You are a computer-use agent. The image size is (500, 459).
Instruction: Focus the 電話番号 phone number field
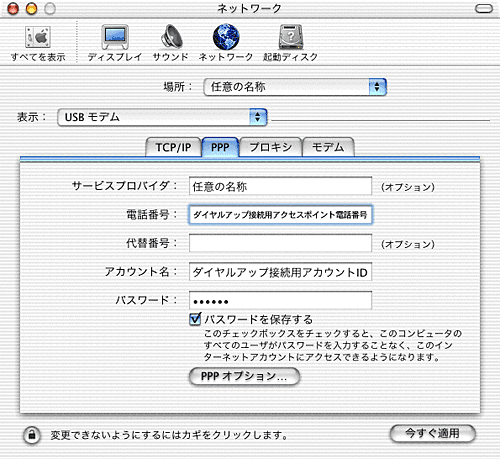[280, 215]
